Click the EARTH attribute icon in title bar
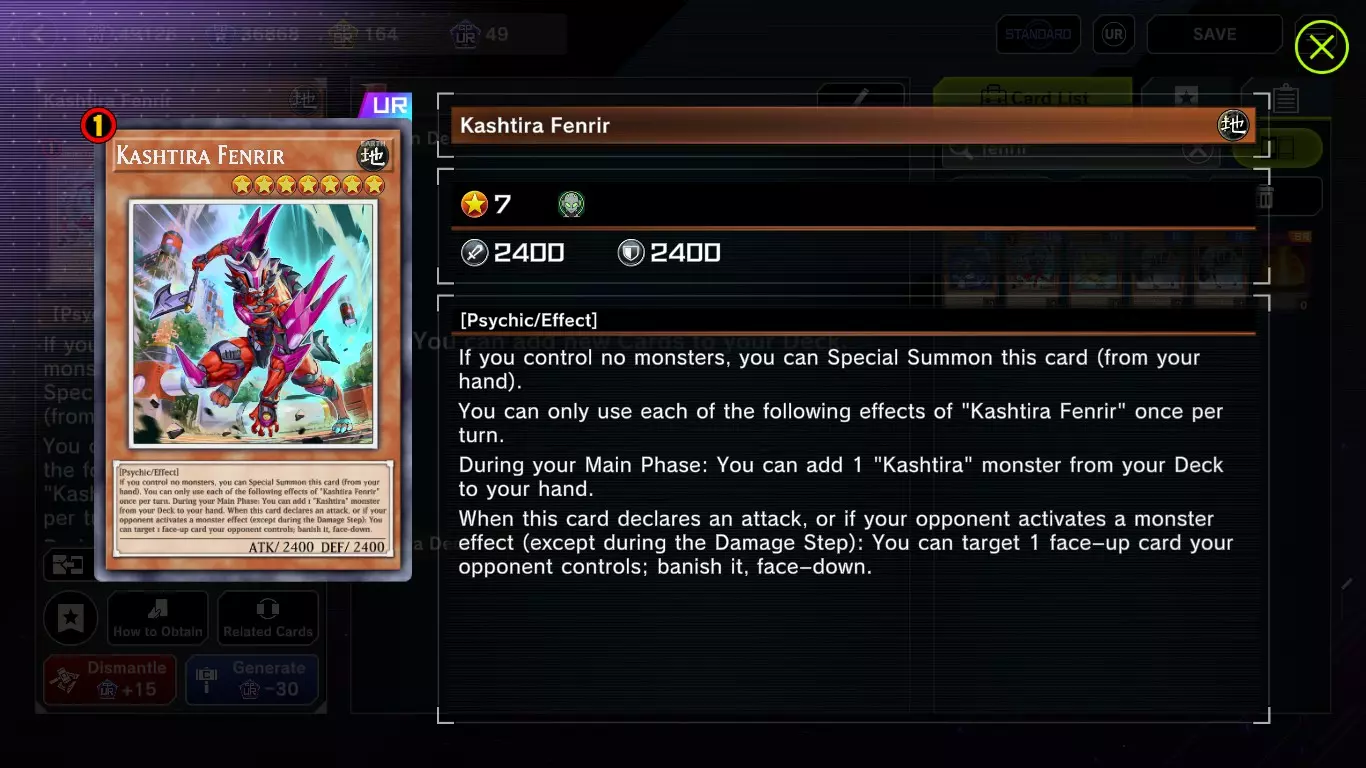Viewport: 1366px width, 768px height. (x=1233, y=125)
